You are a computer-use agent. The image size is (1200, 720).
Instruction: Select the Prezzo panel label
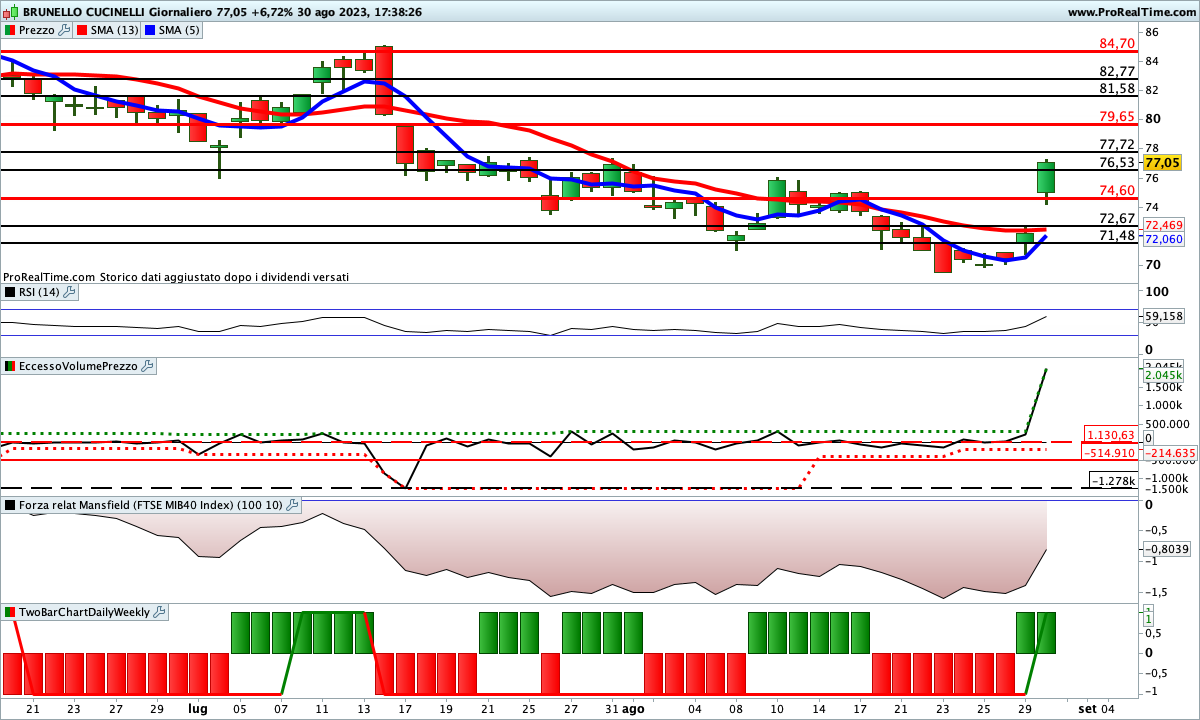coord(37,30)
